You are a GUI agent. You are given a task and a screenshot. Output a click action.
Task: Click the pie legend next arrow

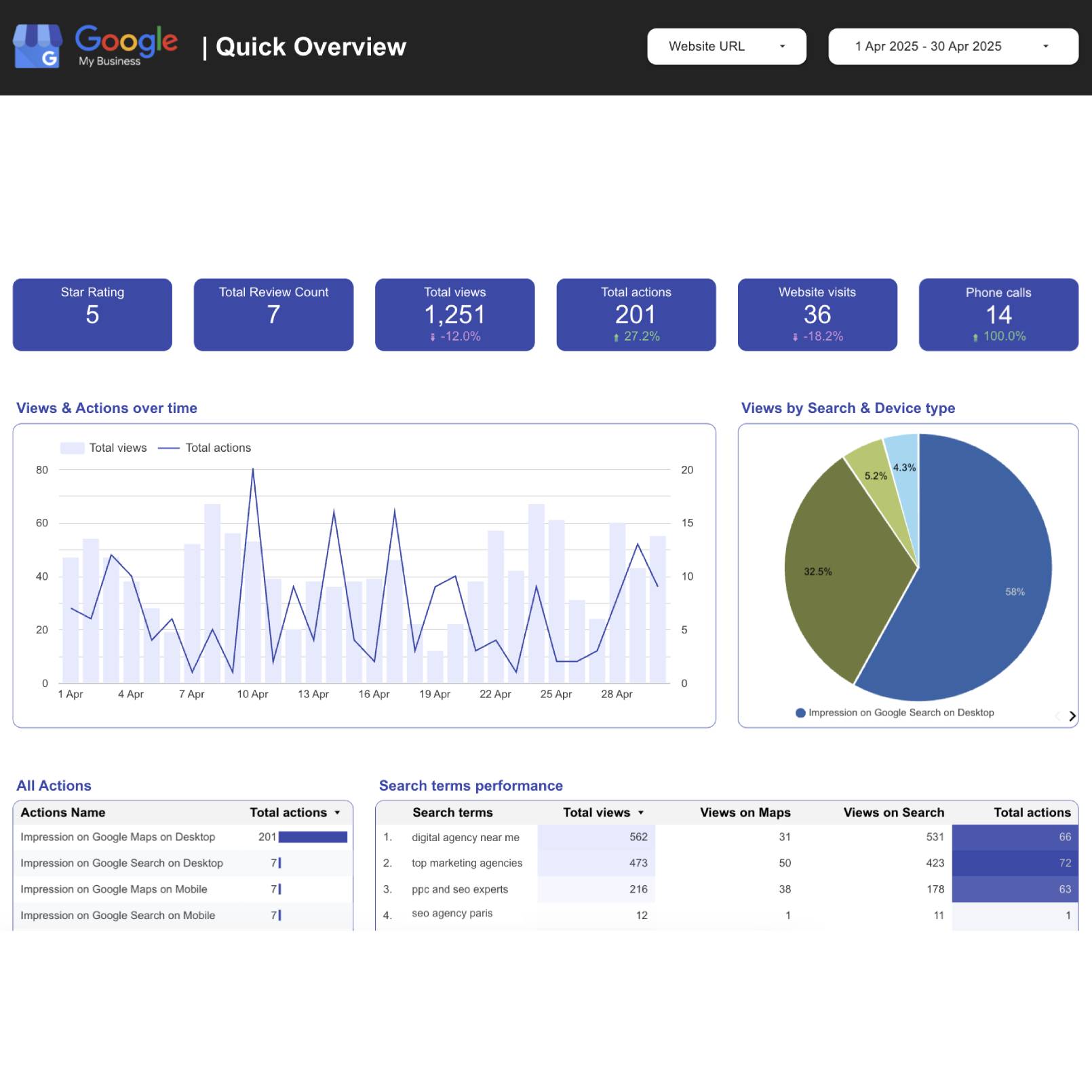1072,716
